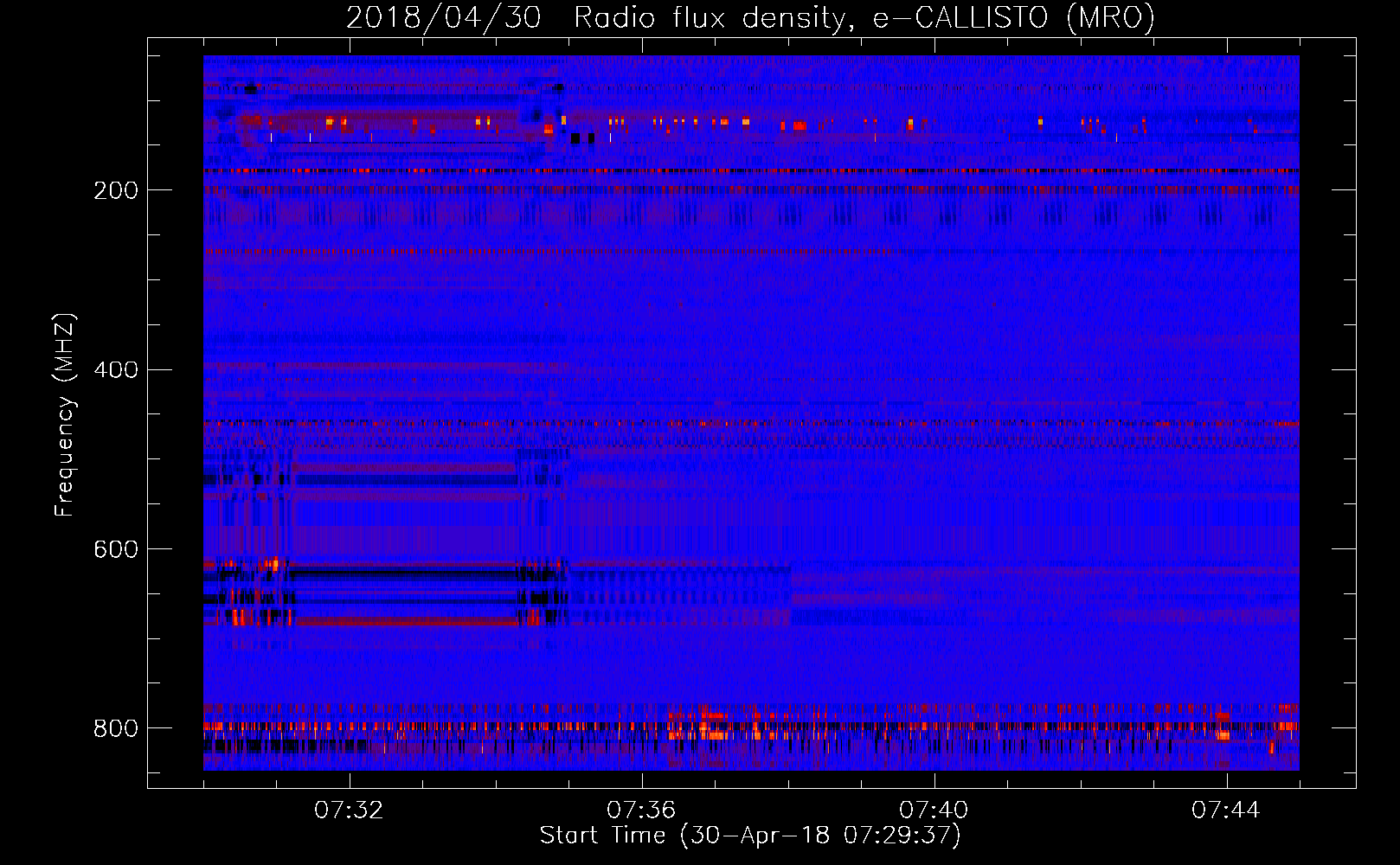This screenshot has width=1400, height=865.
Task: Click the 07:44 time tick label
Action: (1226, 811)
